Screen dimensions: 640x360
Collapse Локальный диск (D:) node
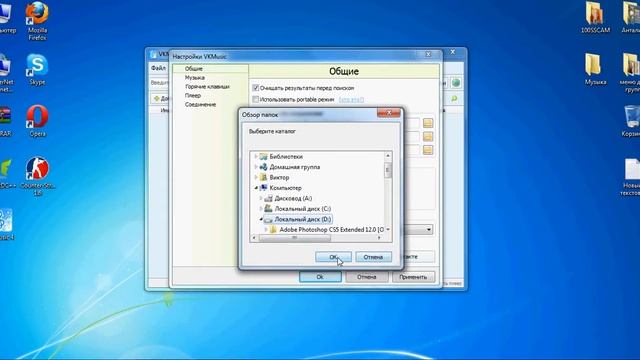261,219
